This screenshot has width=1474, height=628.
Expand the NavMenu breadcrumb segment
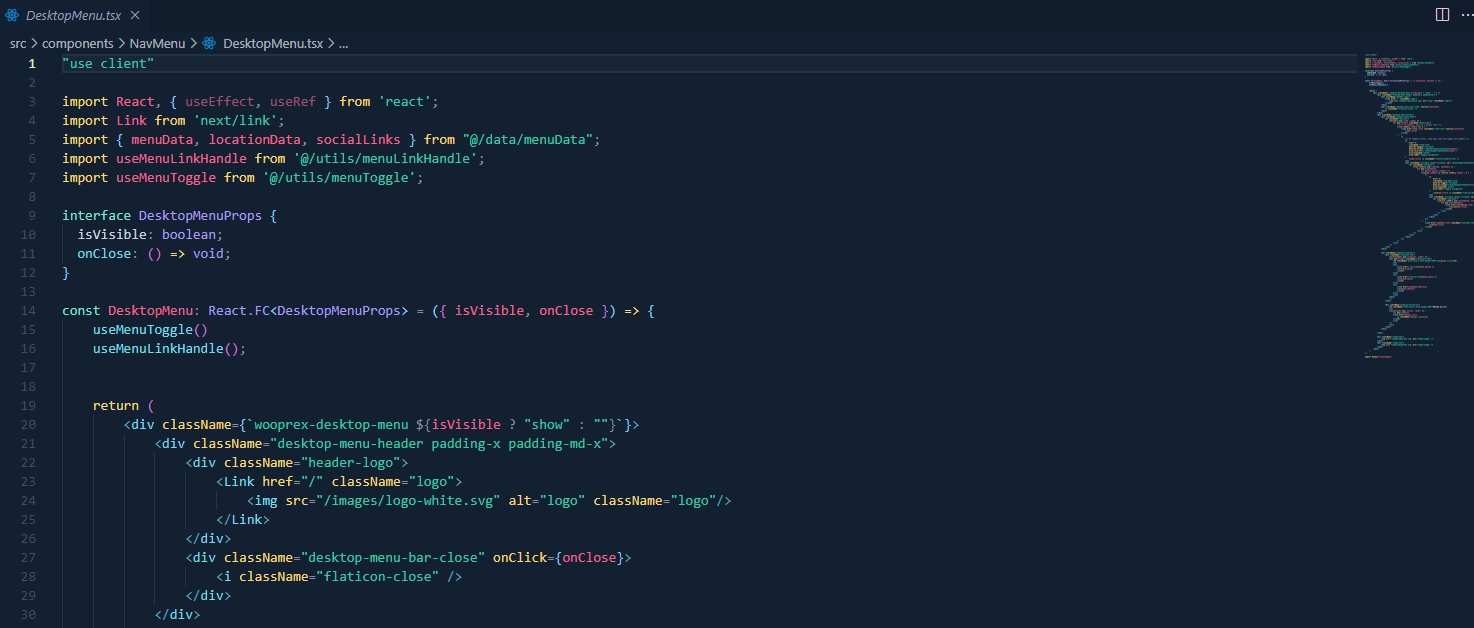click(x=158, y=44)
